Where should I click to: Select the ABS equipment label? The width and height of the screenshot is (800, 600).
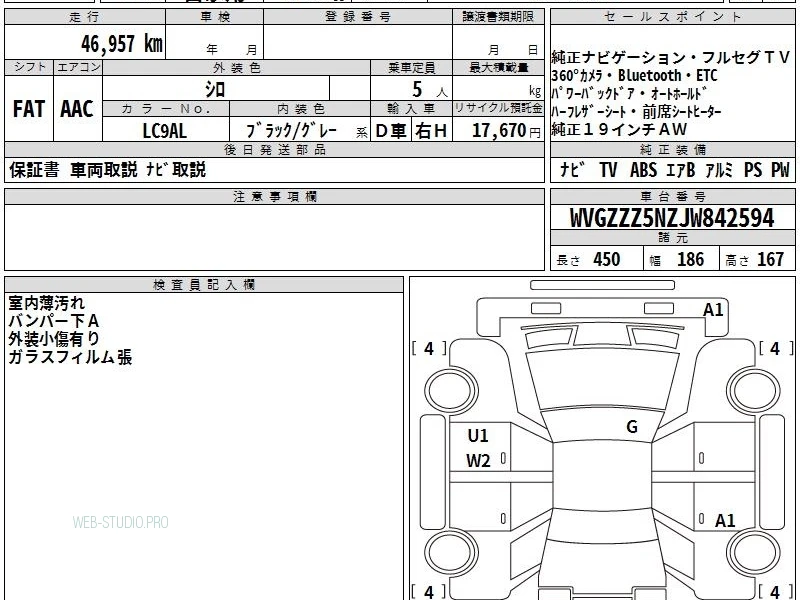[x=643, y=170]
